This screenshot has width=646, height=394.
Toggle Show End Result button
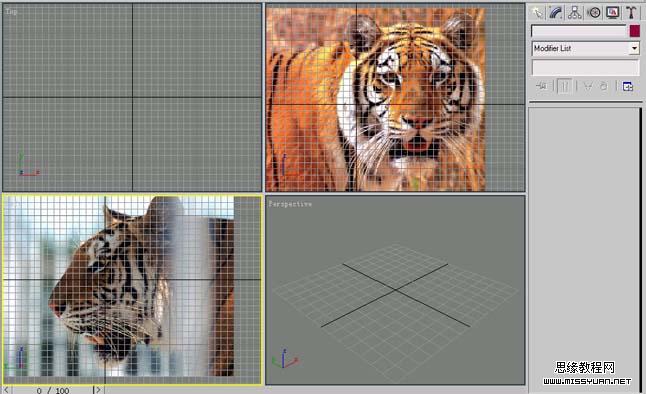pos(564,86)
